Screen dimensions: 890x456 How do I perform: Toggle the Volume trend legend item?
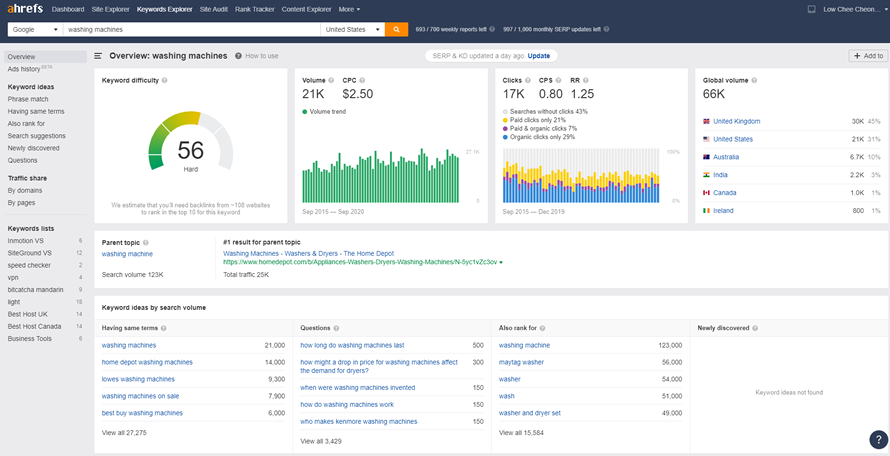point(329,111)
